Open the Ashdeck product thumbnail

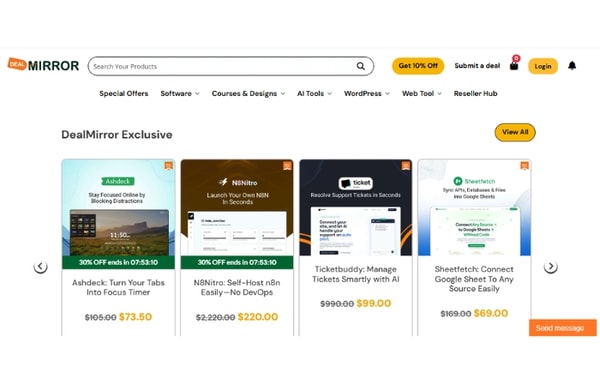118,208
